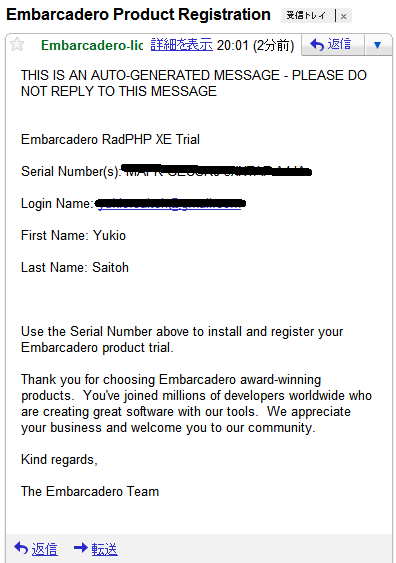Image resolution: width=396 pixels, height=563 pixels.
Task: Click the Last Name: Saitoh line
Action: (x=75, y=267)
